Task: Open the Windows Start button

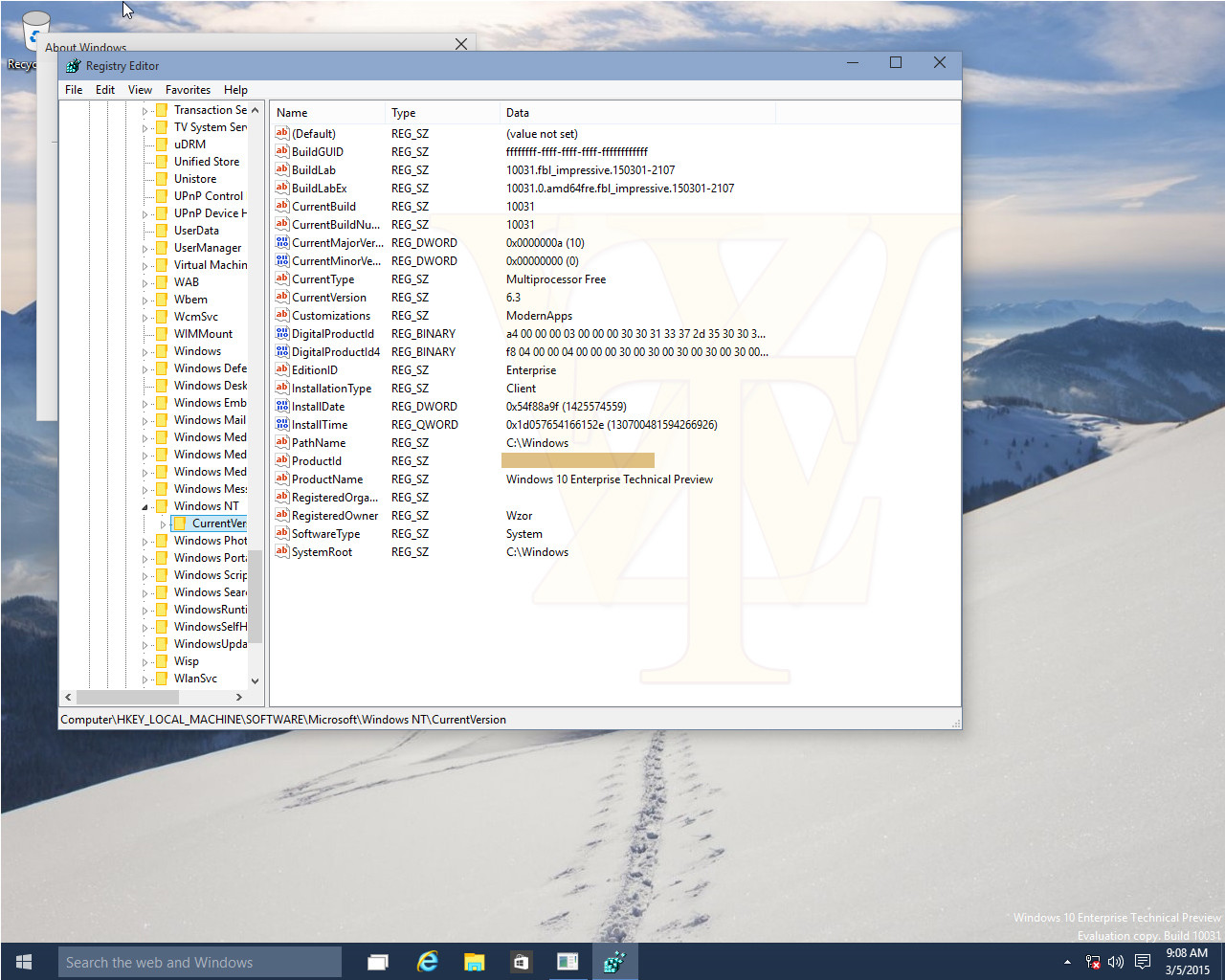Action: point(25,962)
